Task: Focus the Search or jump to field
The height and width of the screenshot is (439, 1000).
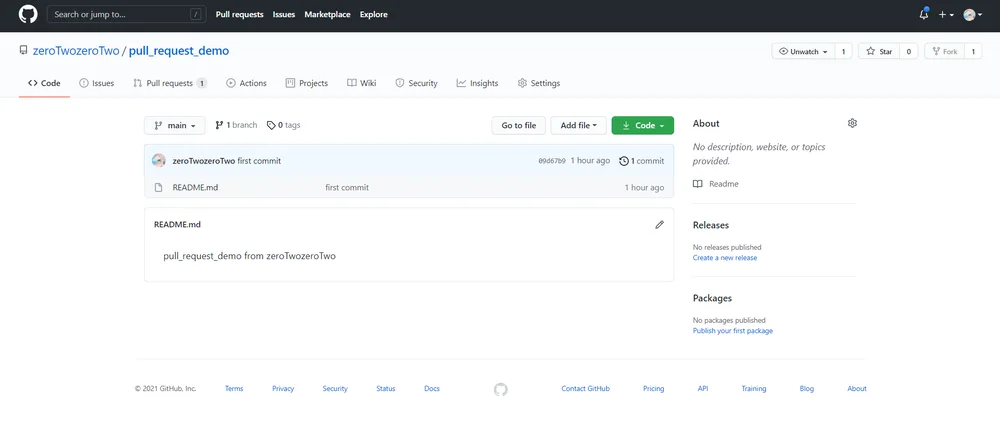Action: point(127,14)
